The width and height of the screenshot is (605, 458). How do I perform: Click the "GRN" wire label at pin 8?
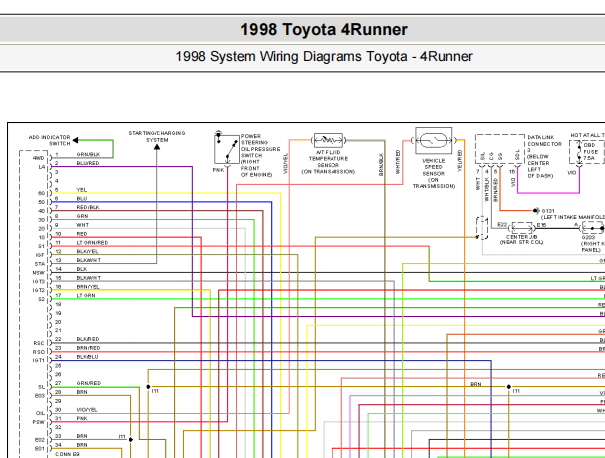click(82, 216)
